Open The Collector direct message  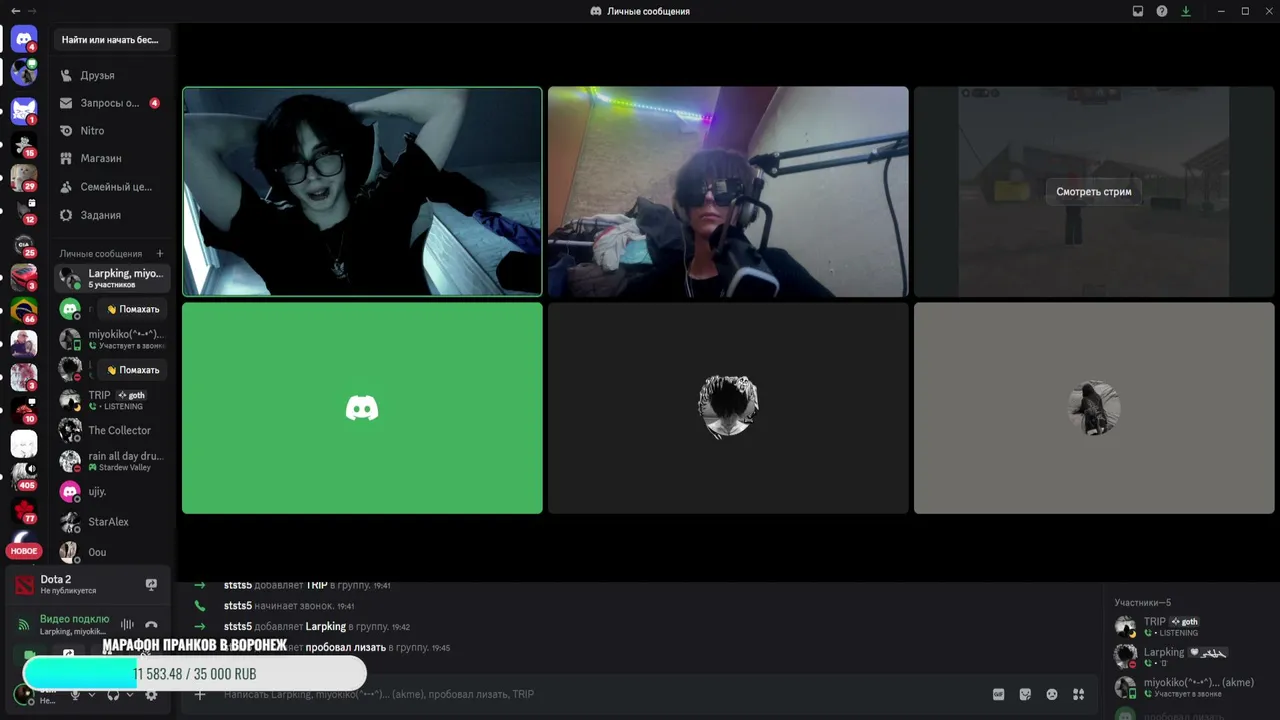[x=112, y=430]
